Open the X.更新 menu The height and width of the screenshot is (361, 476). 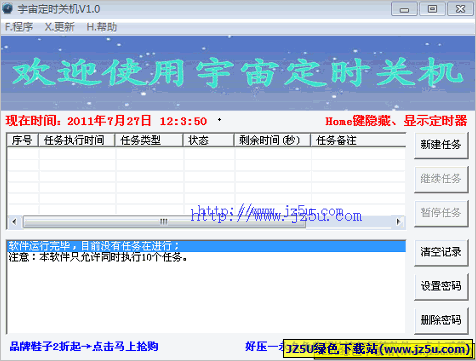click(x=60, y=27)
